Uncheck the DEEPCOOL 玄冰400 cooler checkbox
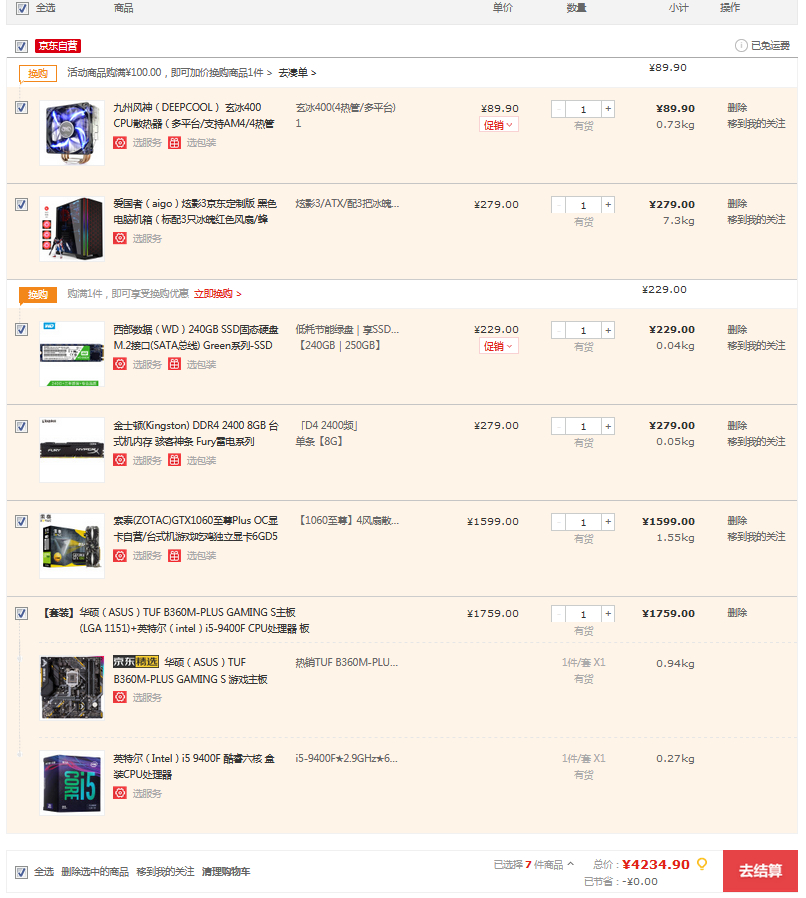 (x=22, y=108)
